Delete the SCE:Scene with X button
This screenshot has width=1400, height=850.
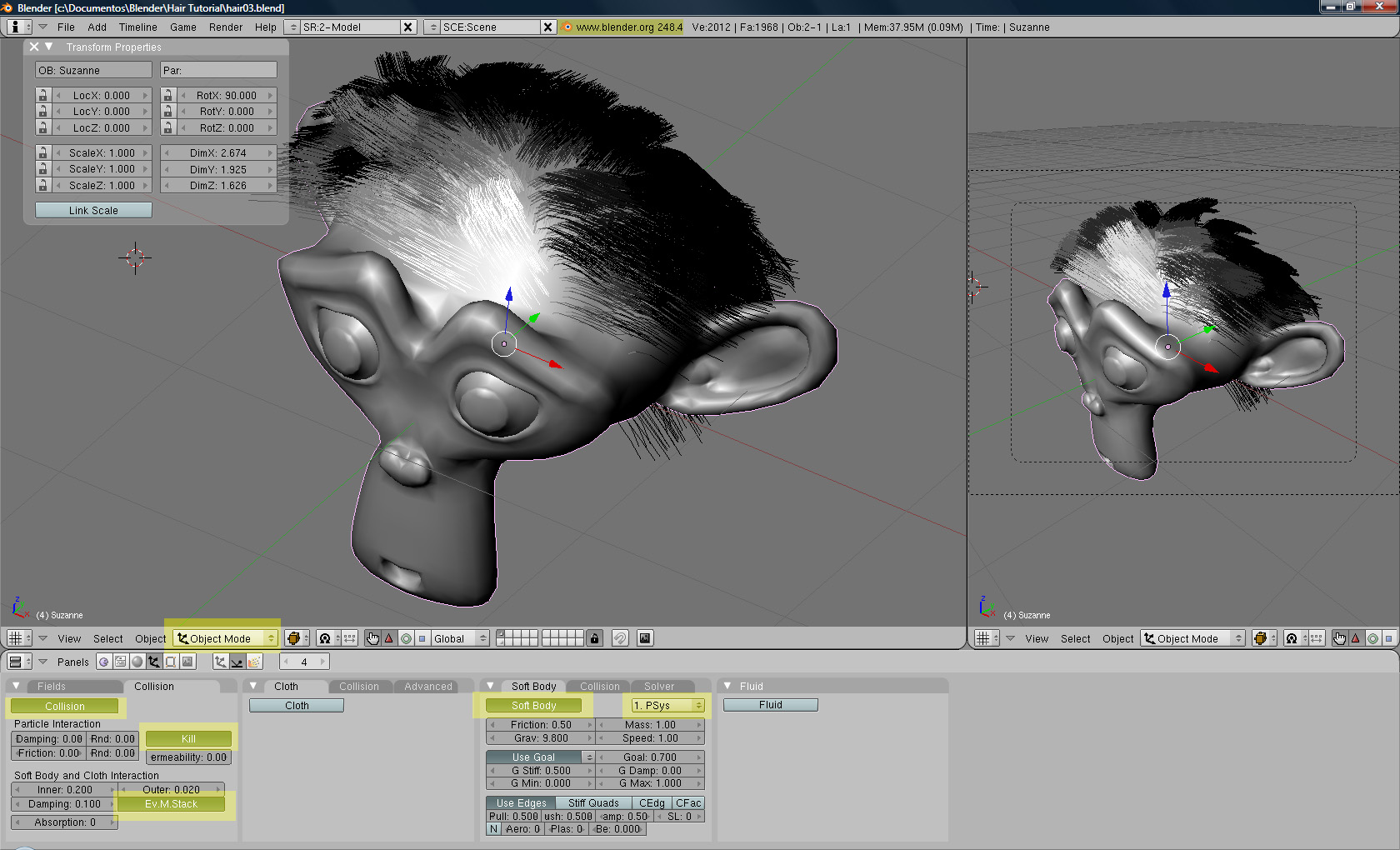point(547,27)
